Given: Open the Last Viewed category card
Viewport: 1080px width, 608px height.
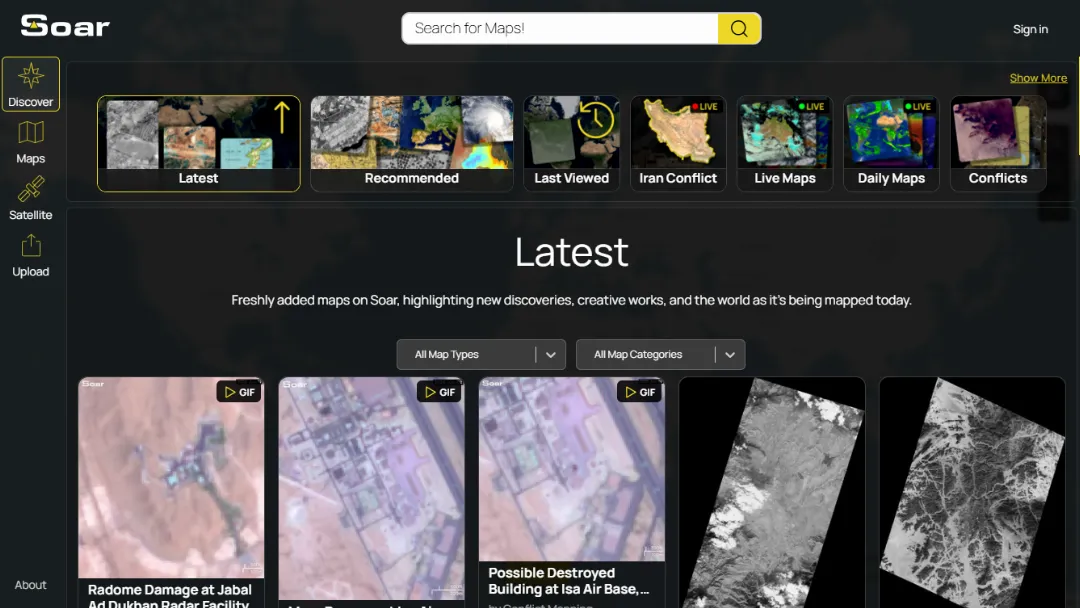Looking at the screenshot, I should pos(572,143).
